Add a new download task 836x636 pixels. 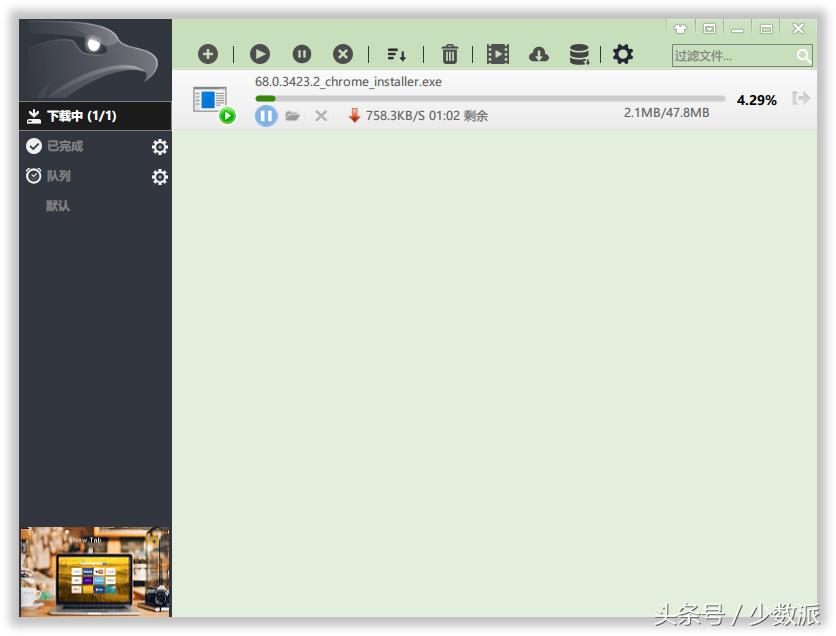208,54
